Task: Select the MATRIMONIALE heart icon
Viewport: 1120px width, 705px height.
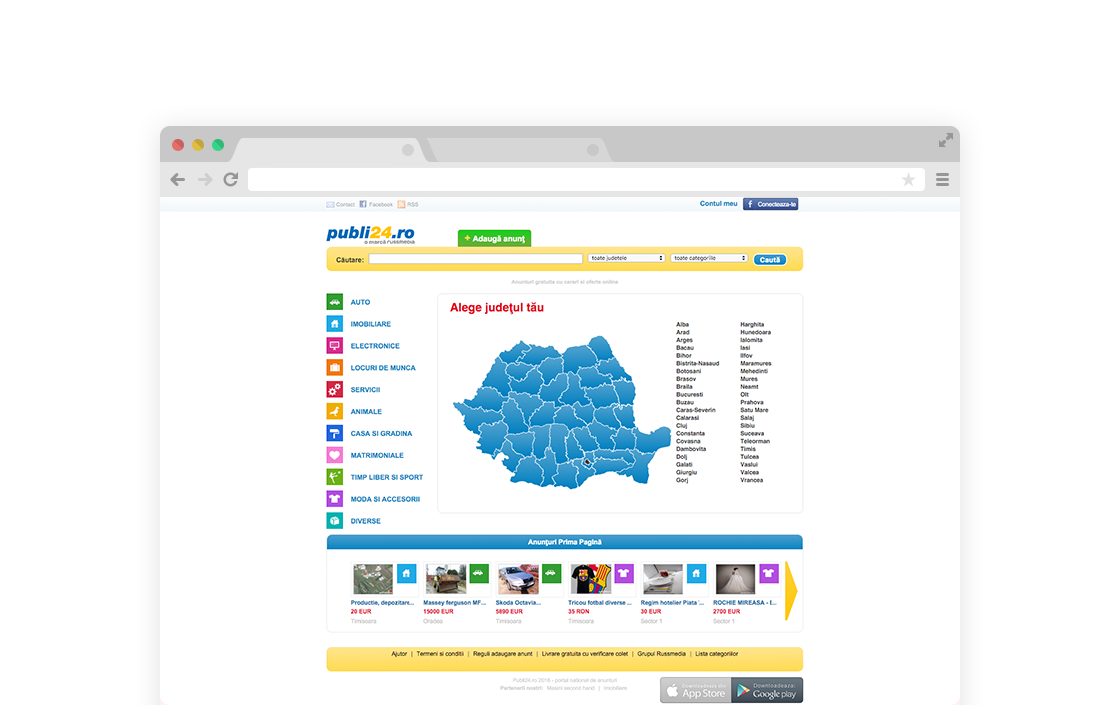Action: (x=335, y=455)
